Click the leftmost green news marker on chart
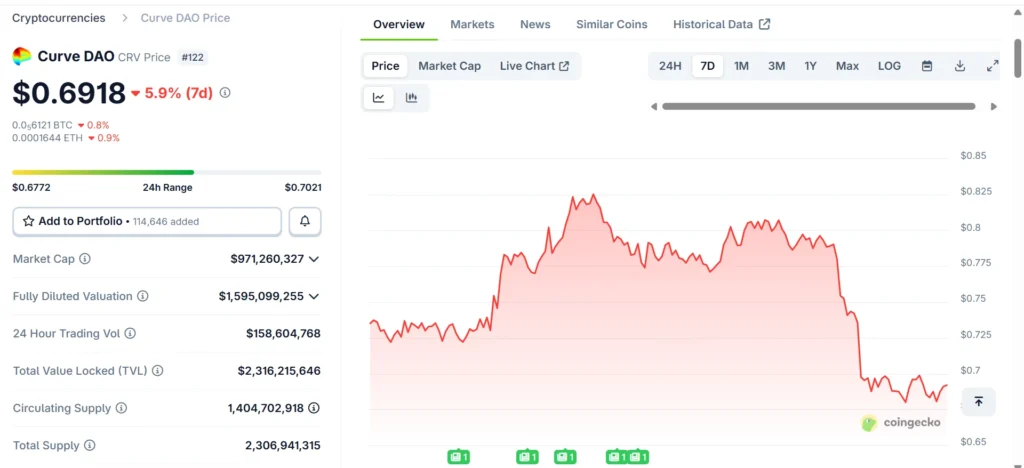Viewport: 1024px width, 468px height. click(458, 457)
